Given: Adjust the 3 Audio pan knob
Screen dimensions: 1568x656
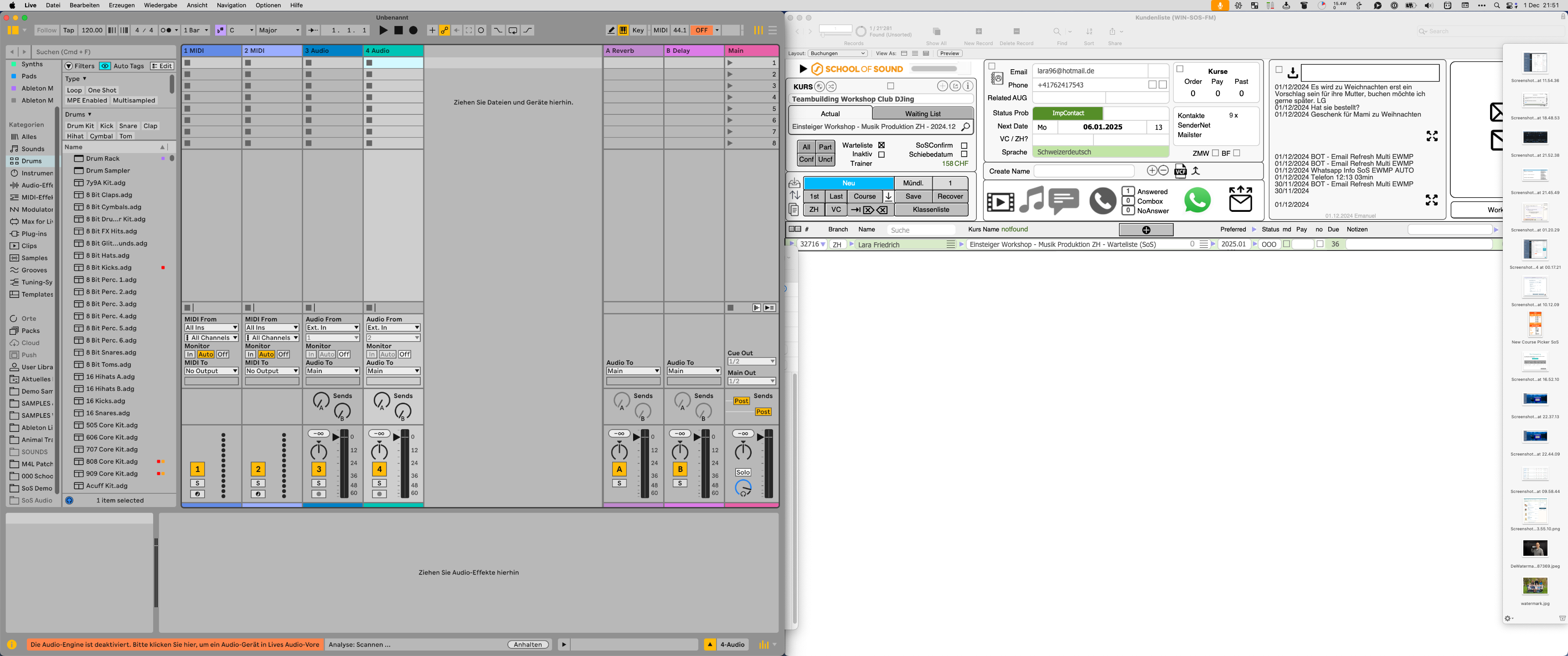Looking at the screenshot, I should click(318, 451).
